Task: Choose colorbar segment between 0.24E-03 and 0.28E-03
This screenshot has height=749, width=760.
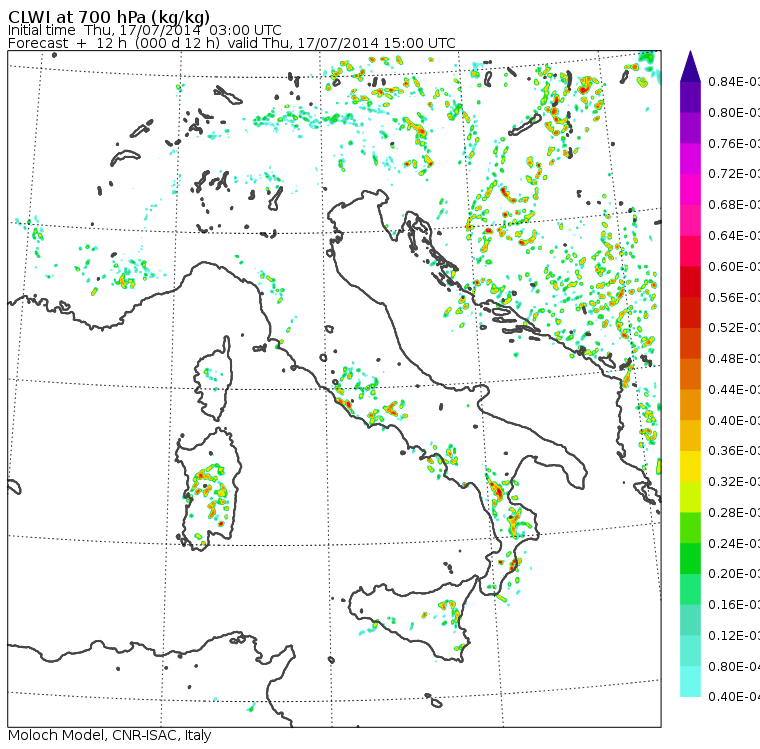Action: point(691,528)
